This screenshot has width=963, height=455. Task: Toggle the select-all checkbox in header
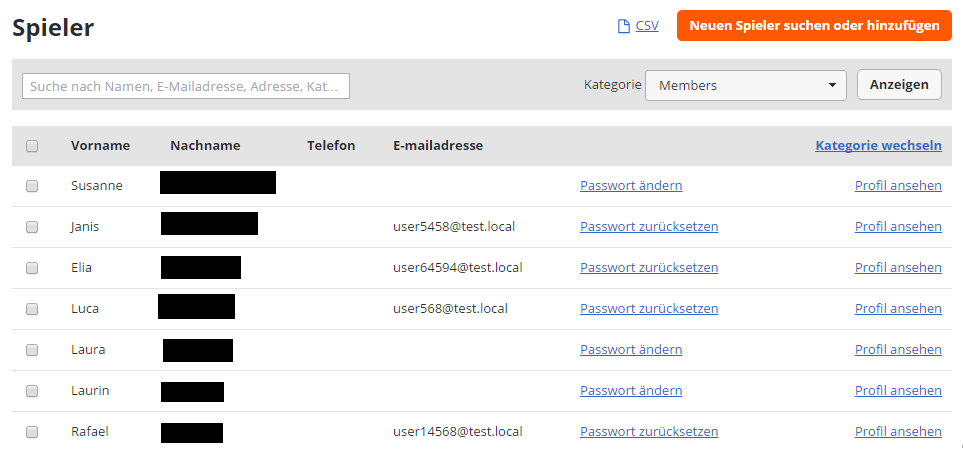tap(32, 146)
